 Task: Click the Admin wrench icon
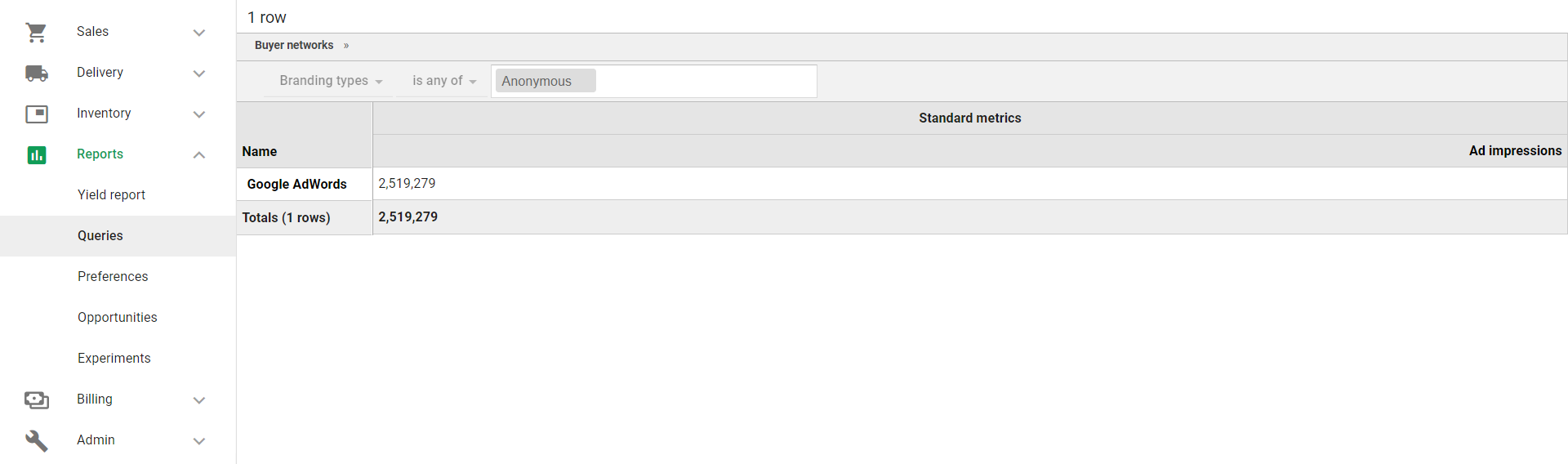coord(36,440)
